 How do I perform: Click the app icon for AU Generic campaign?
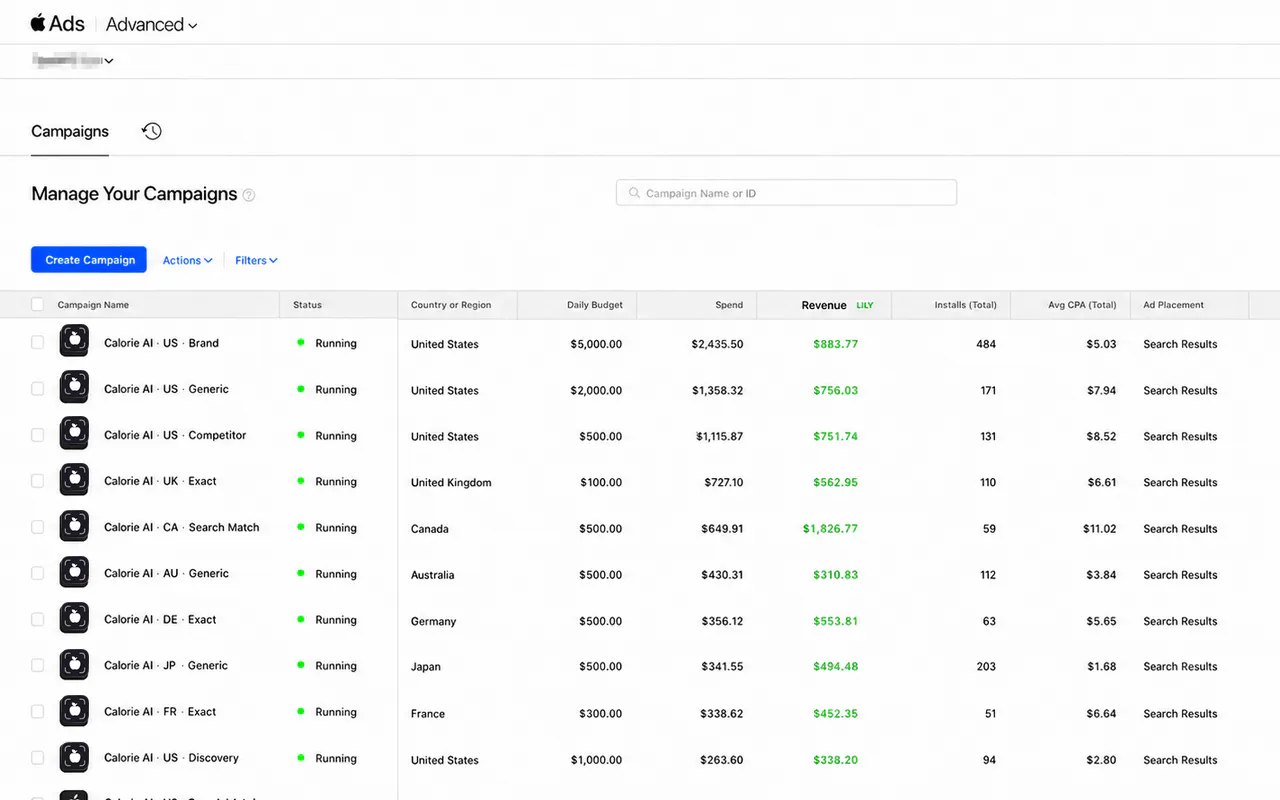pyautogui.click(x=74, y=572)
